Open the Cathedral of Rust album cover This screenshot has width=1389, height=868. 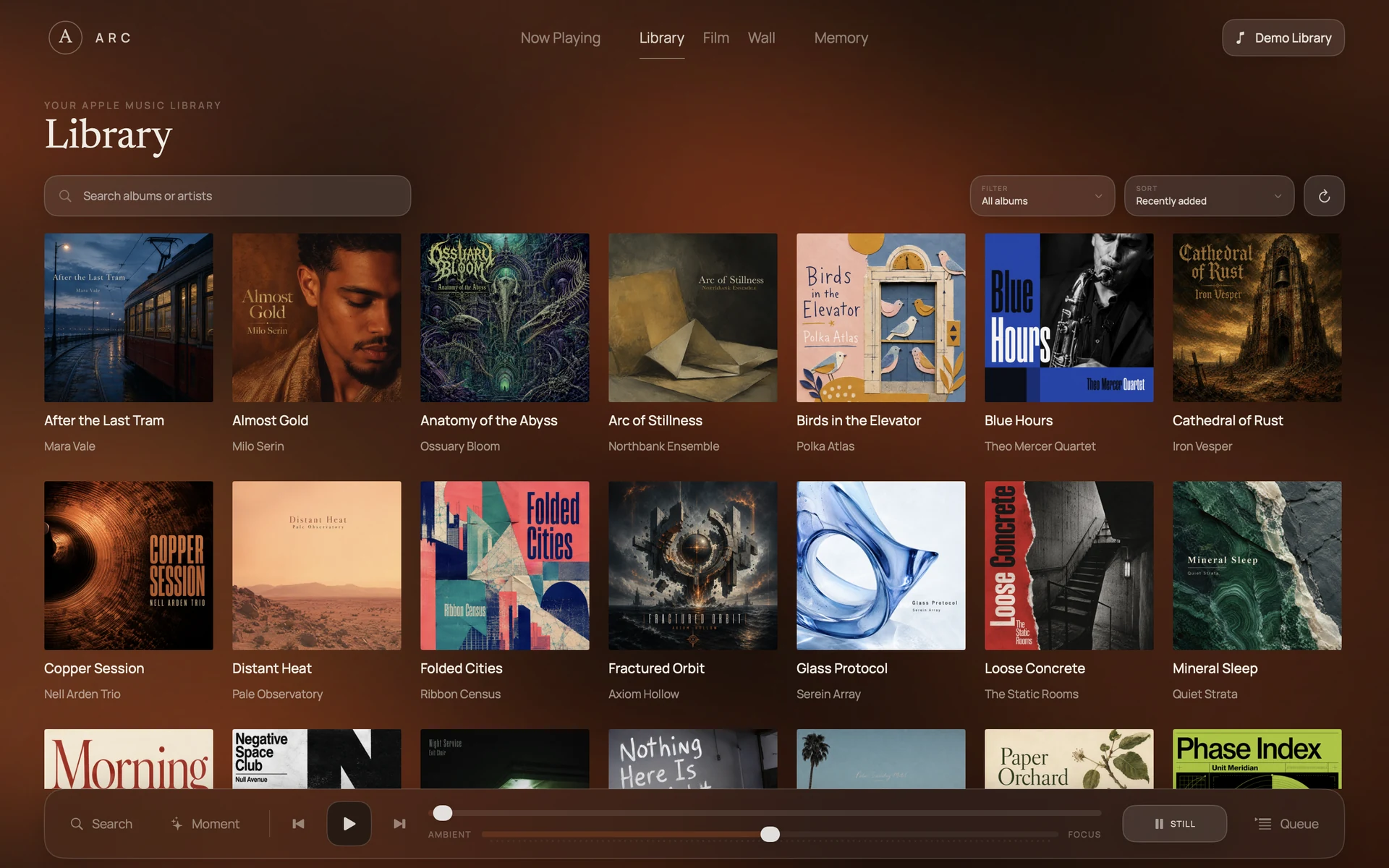(1257, 318)
